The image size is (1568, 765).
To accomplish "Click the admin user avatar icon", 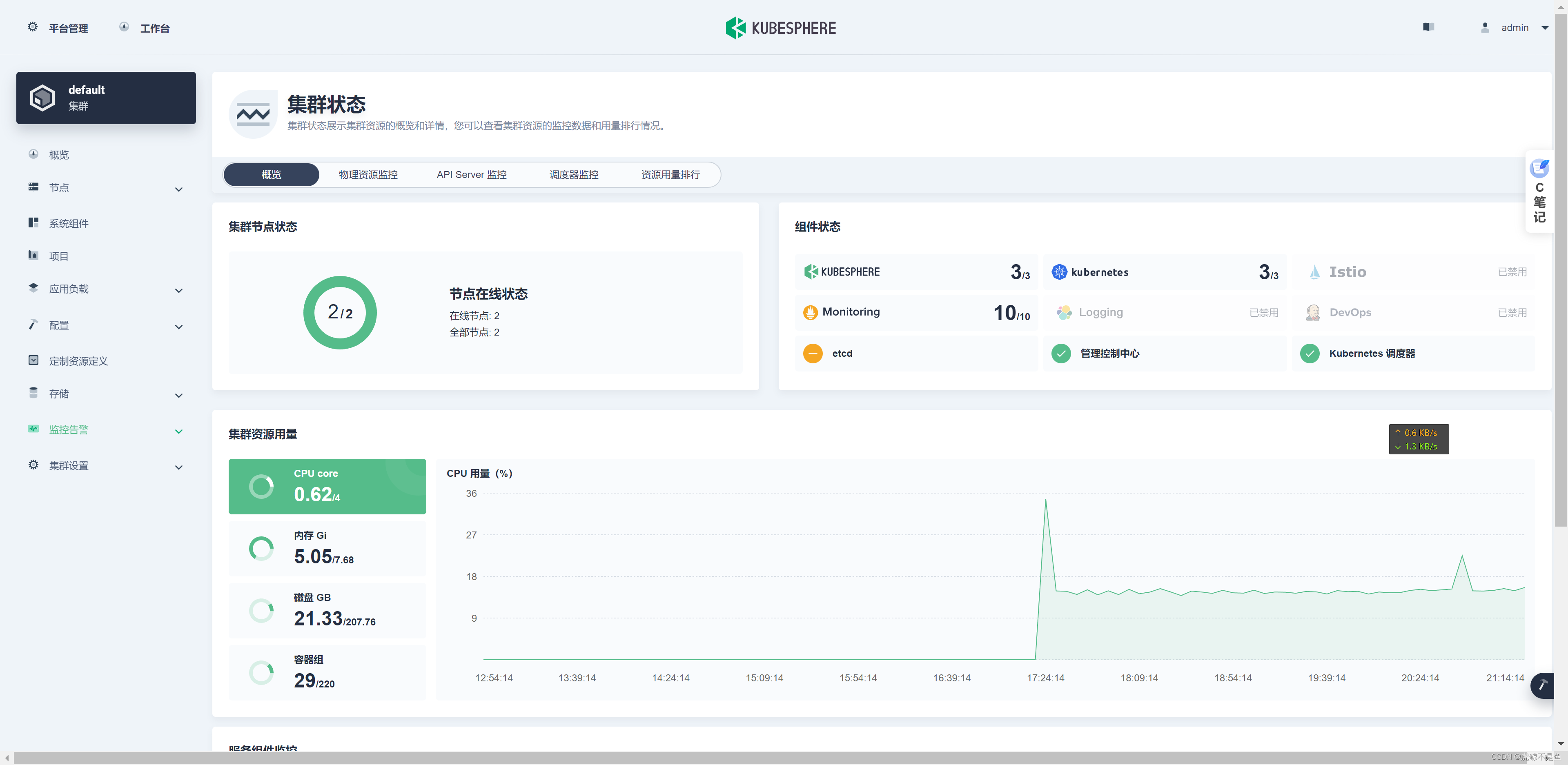I will (1485, 27).
